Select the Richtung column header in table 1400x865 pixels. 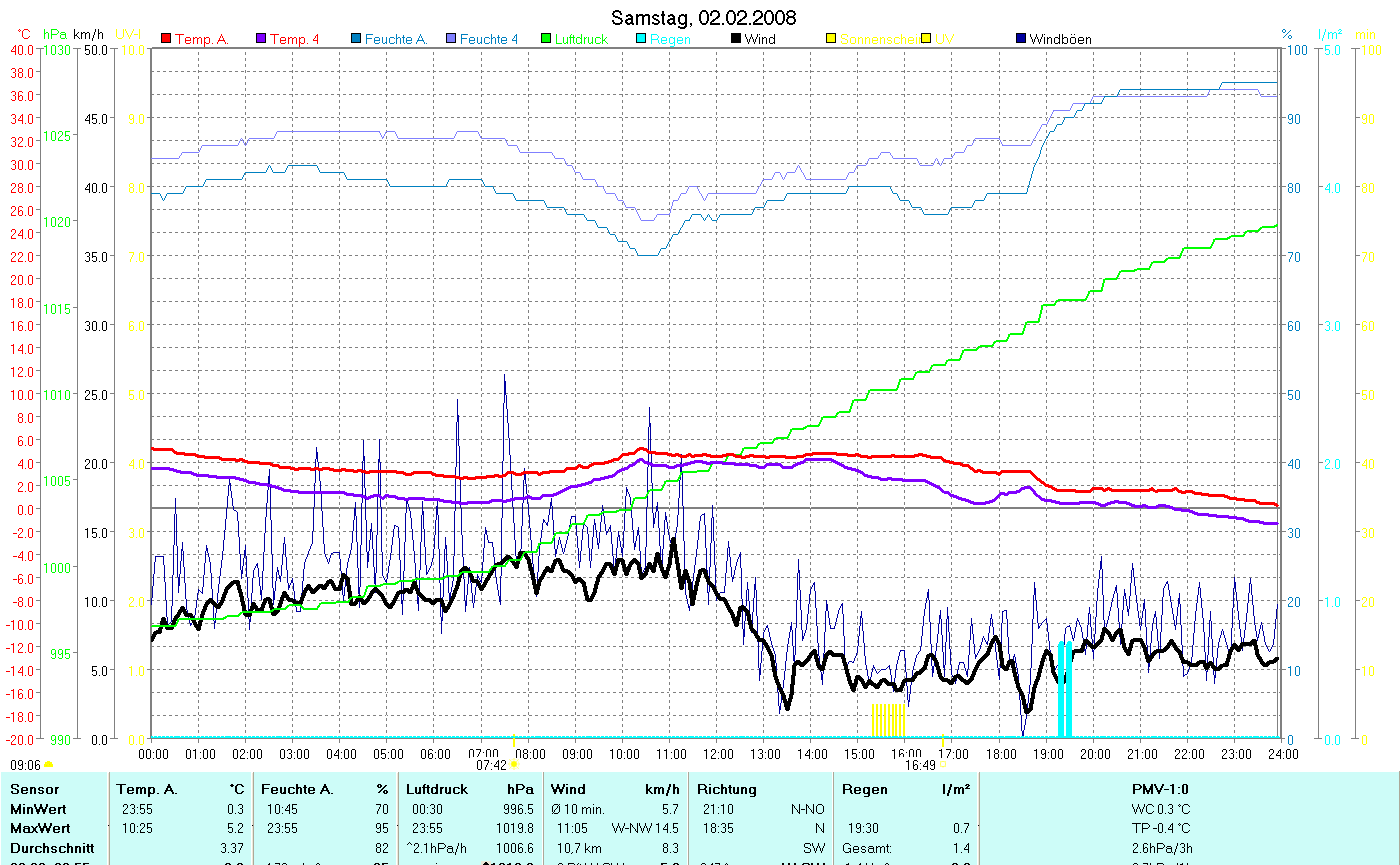(x=727, y=789)
